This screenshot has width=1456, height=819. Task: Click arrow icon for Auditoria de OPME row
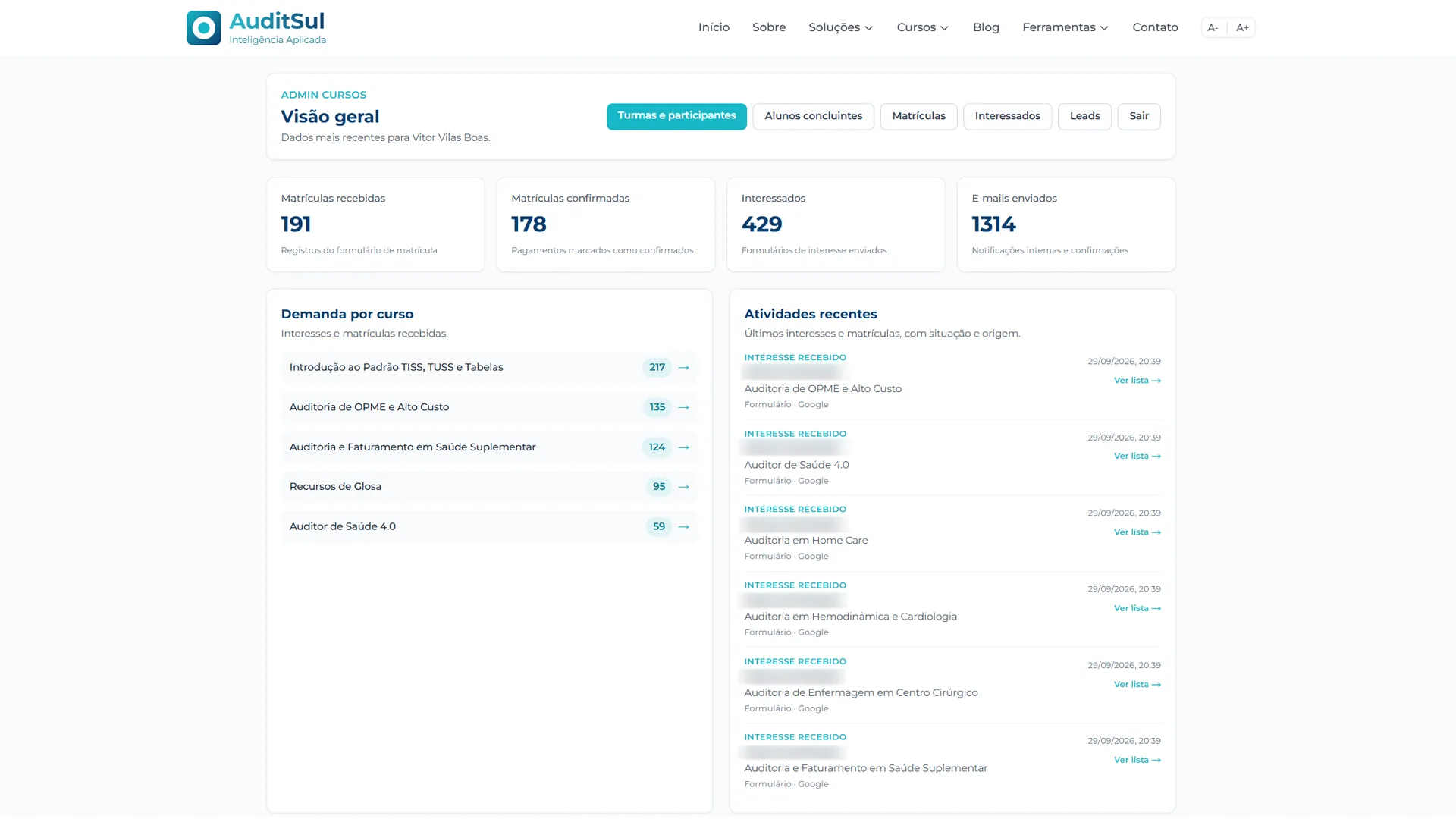pos(683,408)
